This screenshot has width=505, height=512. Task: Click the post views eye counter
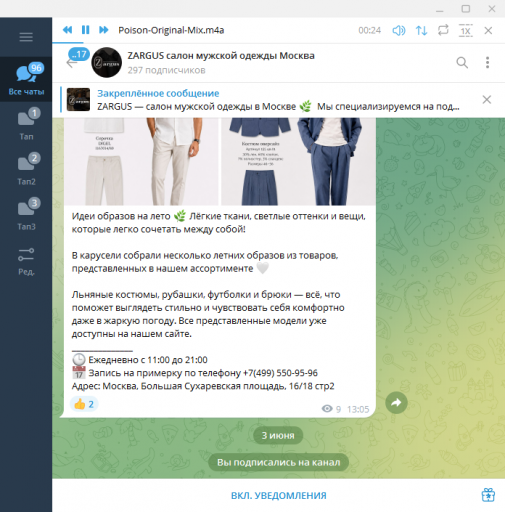[x=331, y=409]
